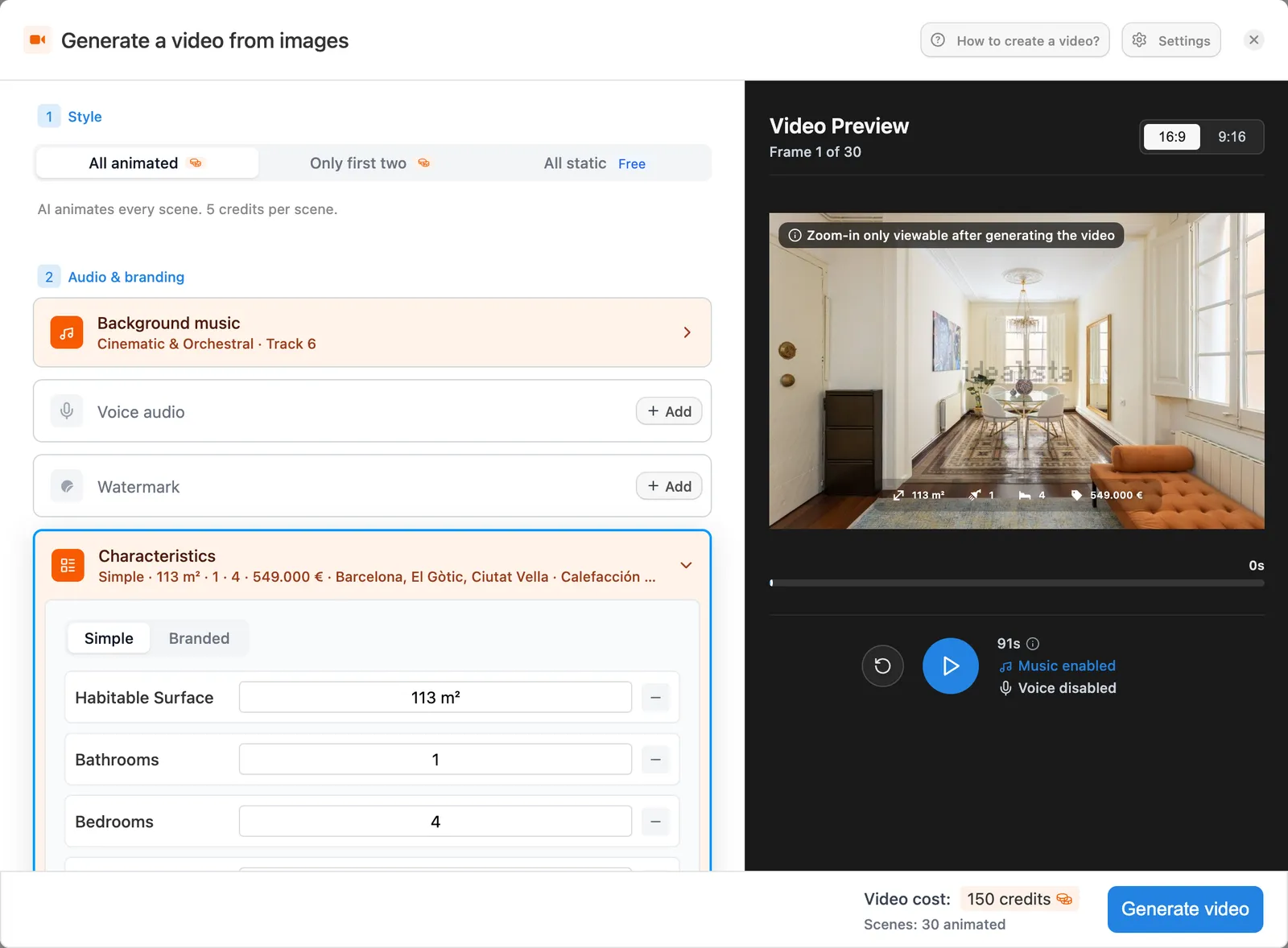Screen dimensions: 1288x948
Task: Select the All static free style option
Action: 595,163
